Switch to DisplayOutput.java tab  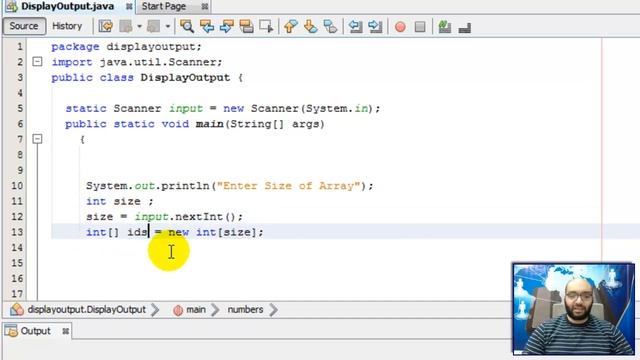68,6
